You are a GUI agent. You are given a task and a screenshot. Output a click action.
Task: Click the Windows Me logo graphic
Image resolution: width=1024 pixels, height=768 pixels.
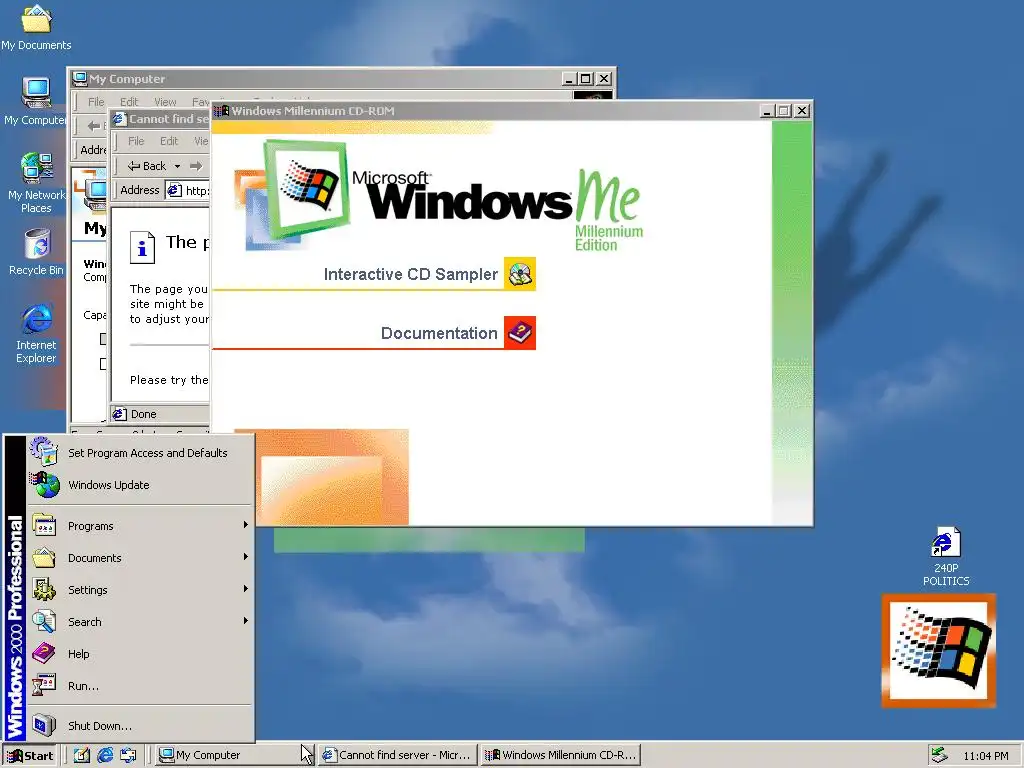(x=439, y=195)
